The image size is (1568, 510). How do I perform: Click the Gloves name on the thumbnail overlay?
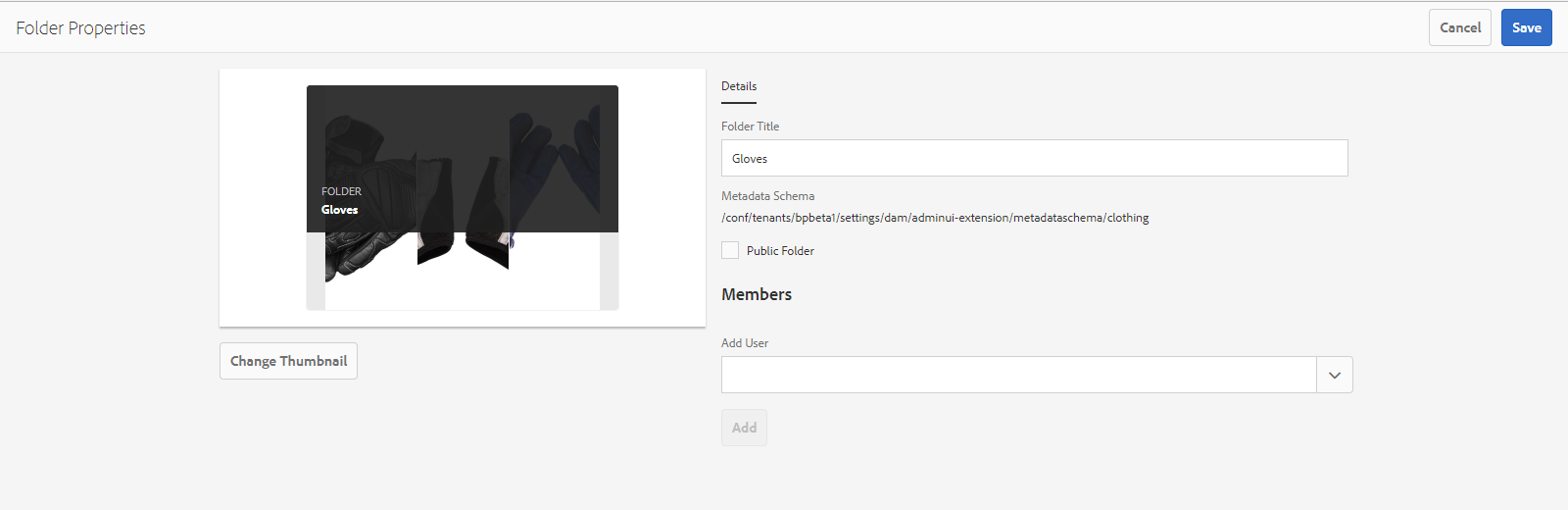(340, 210)
